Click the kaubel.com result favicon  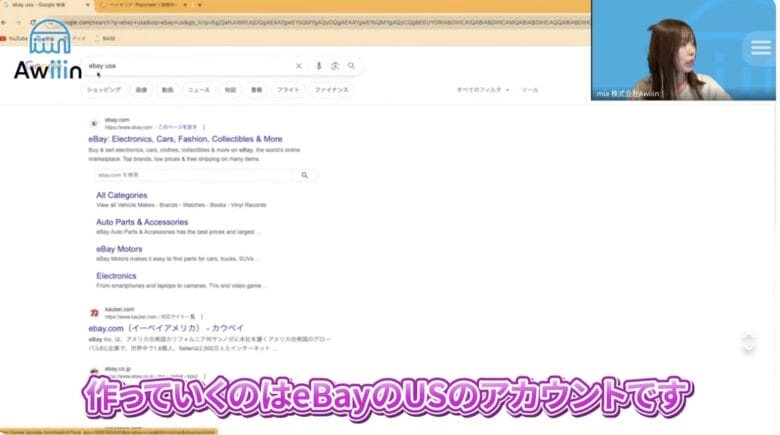pos(94,313)
